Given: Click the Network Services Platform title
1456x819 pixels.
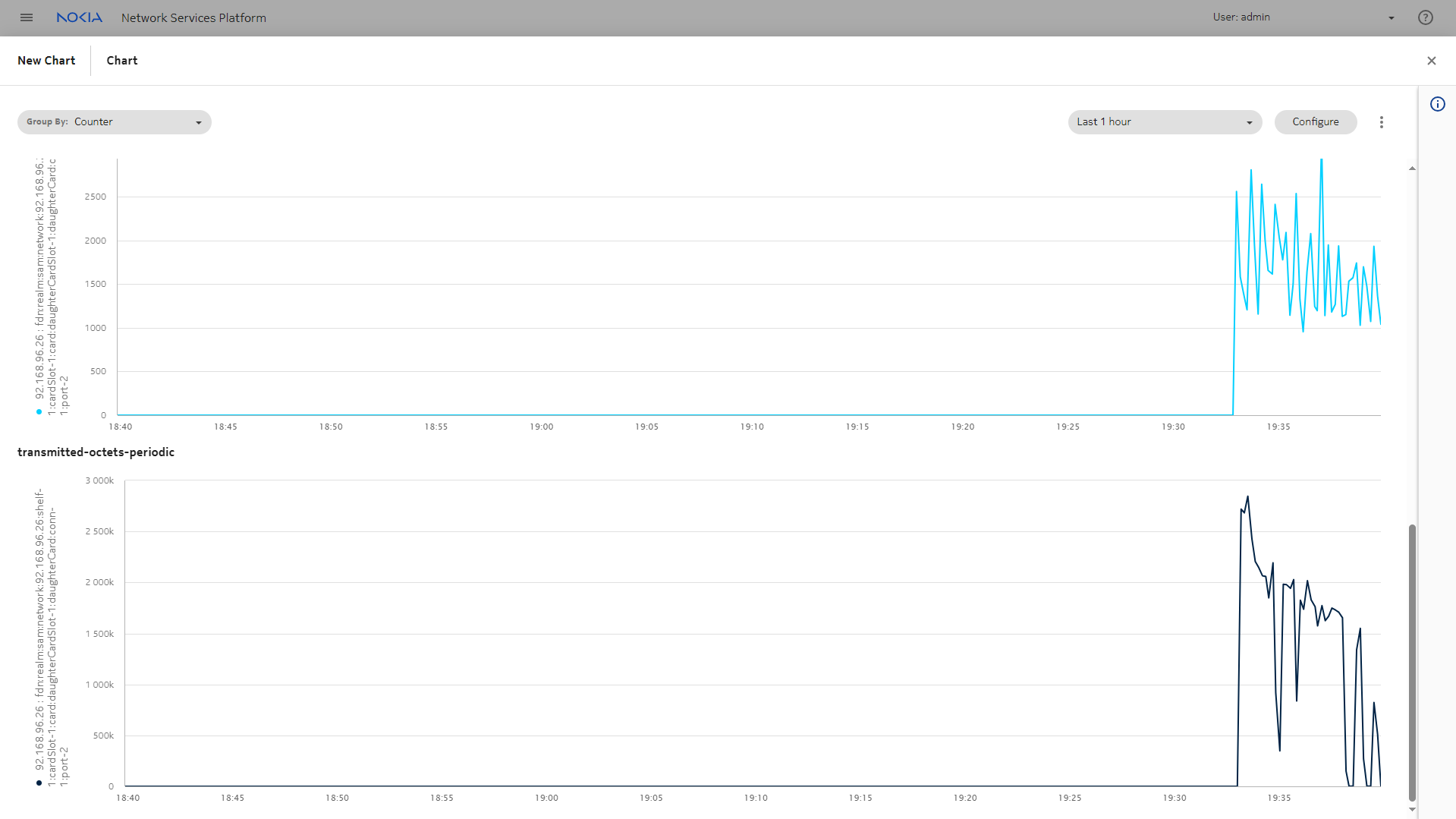Looking at the screenshot, I should (x=193, y=18).
